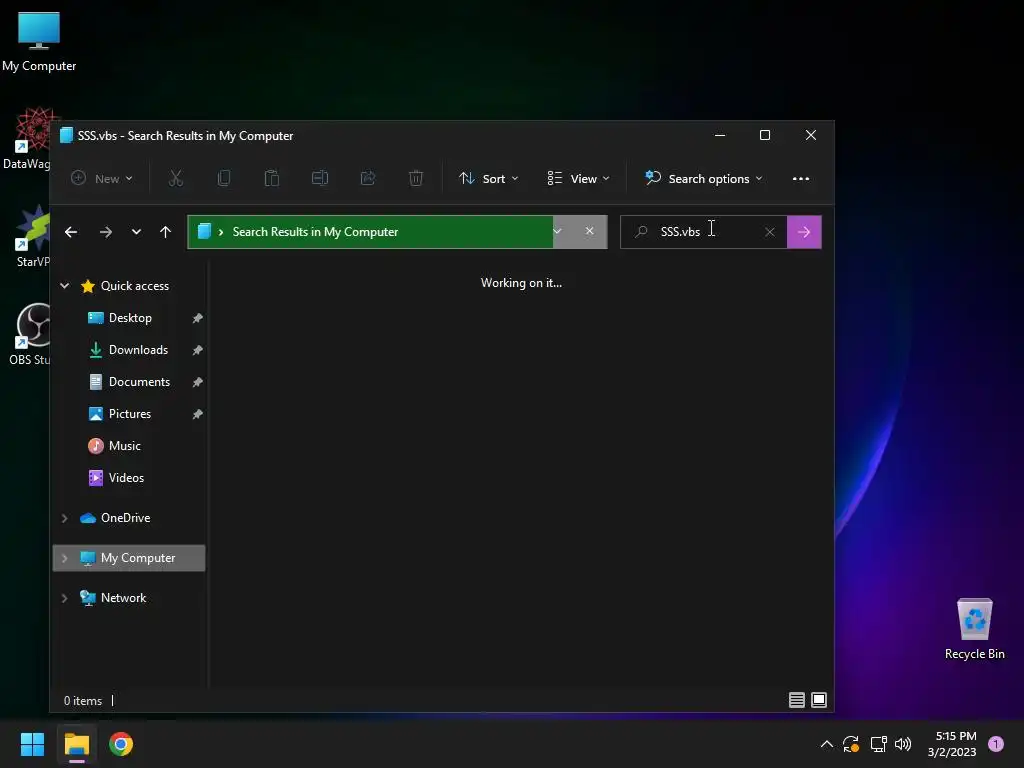Go forward with the right arrow
The height and width of the screenshot is (768, 1024).
(105, 232)
